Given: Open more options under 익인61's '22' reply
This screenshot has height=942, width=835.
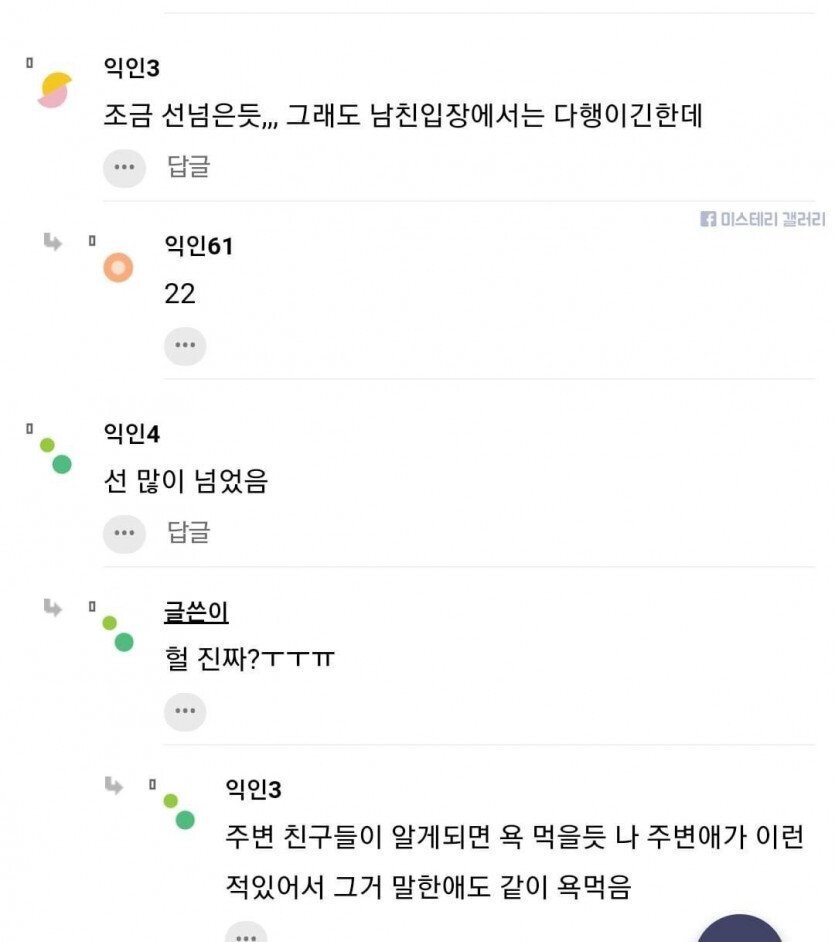Looking at the screenshot, I should pos(185,346).
